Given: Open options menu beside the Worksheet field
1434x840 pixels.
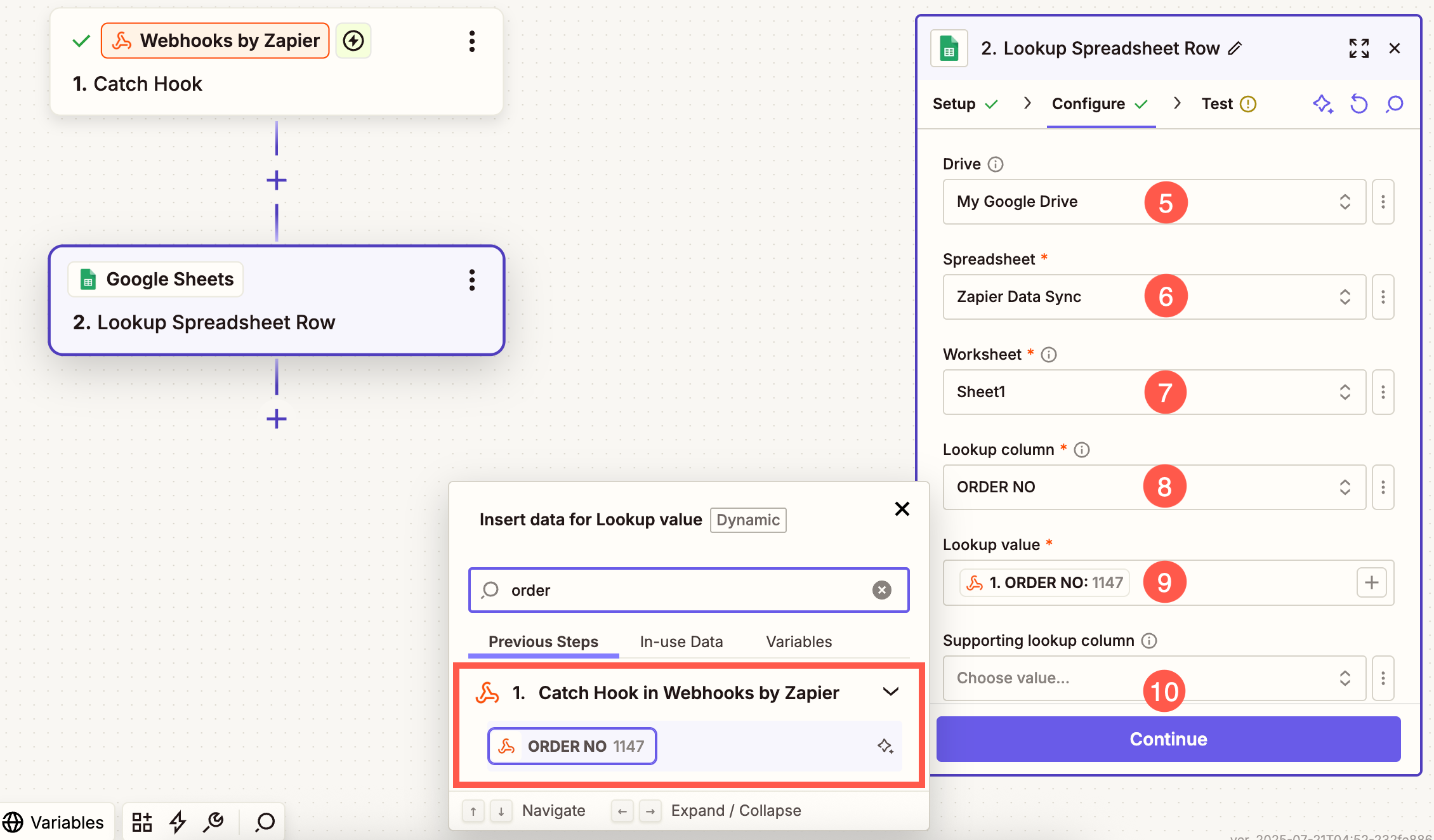Looking at the screenshot, I should point(1383,392).
